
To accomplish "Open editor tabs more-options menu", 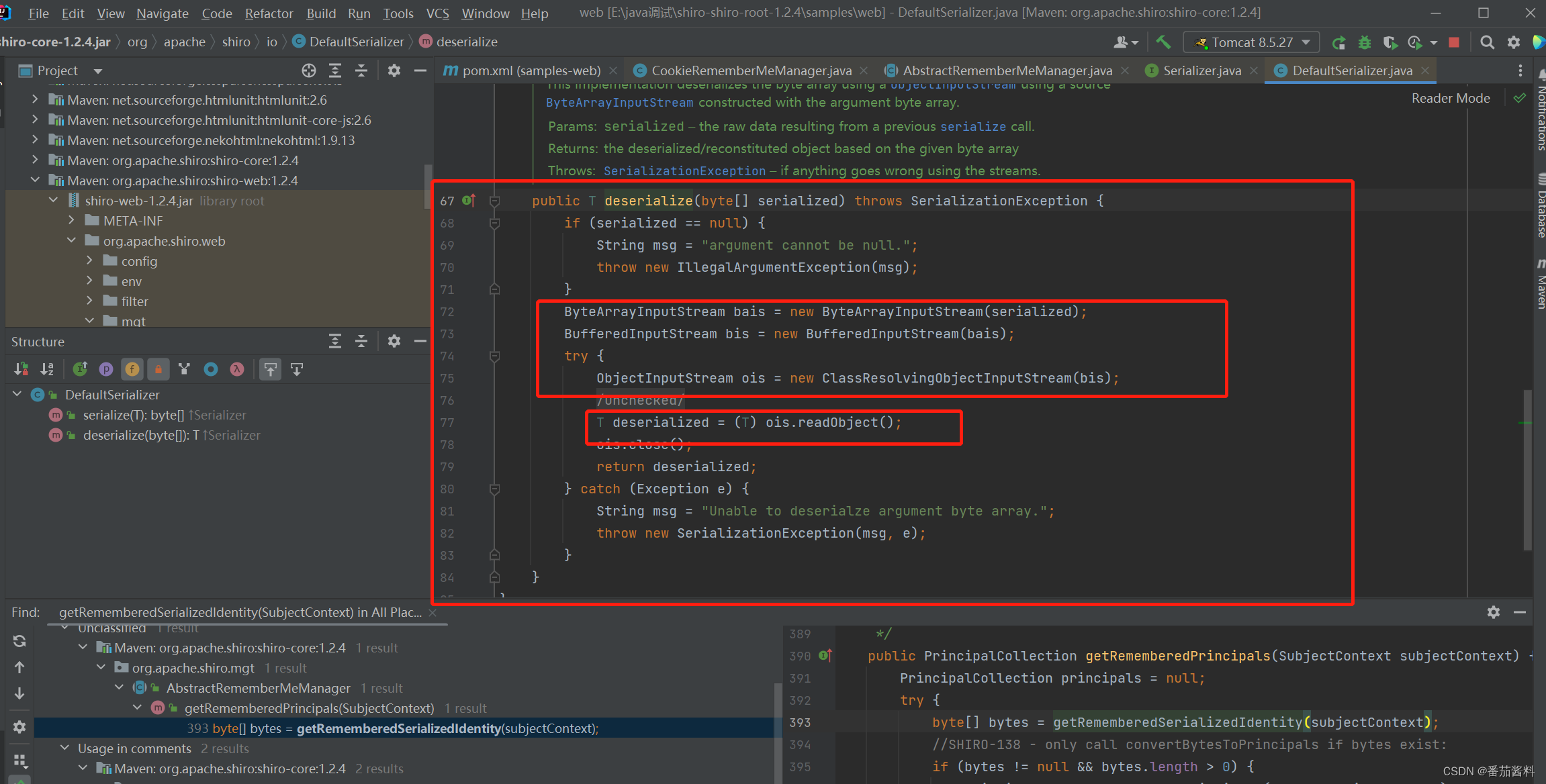I will [1520, 70].
